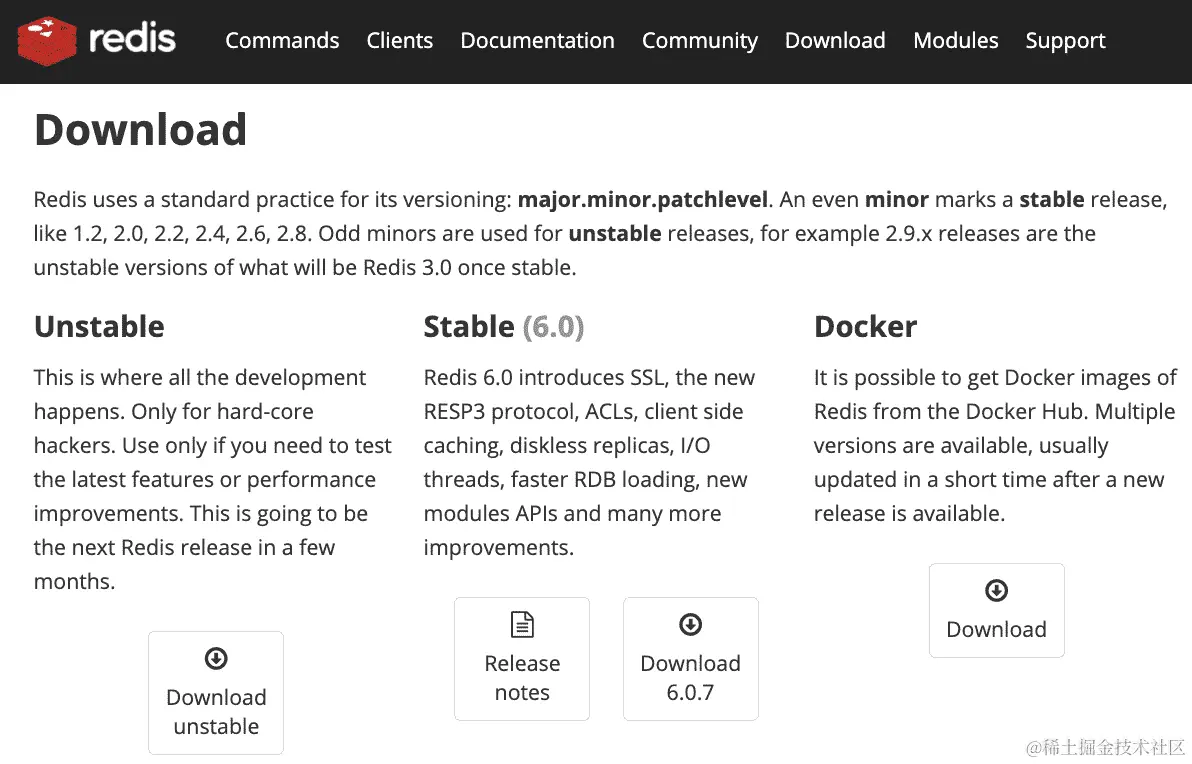Click the Download page heading
Screen dimensions: 1192x764
(140, 129)
